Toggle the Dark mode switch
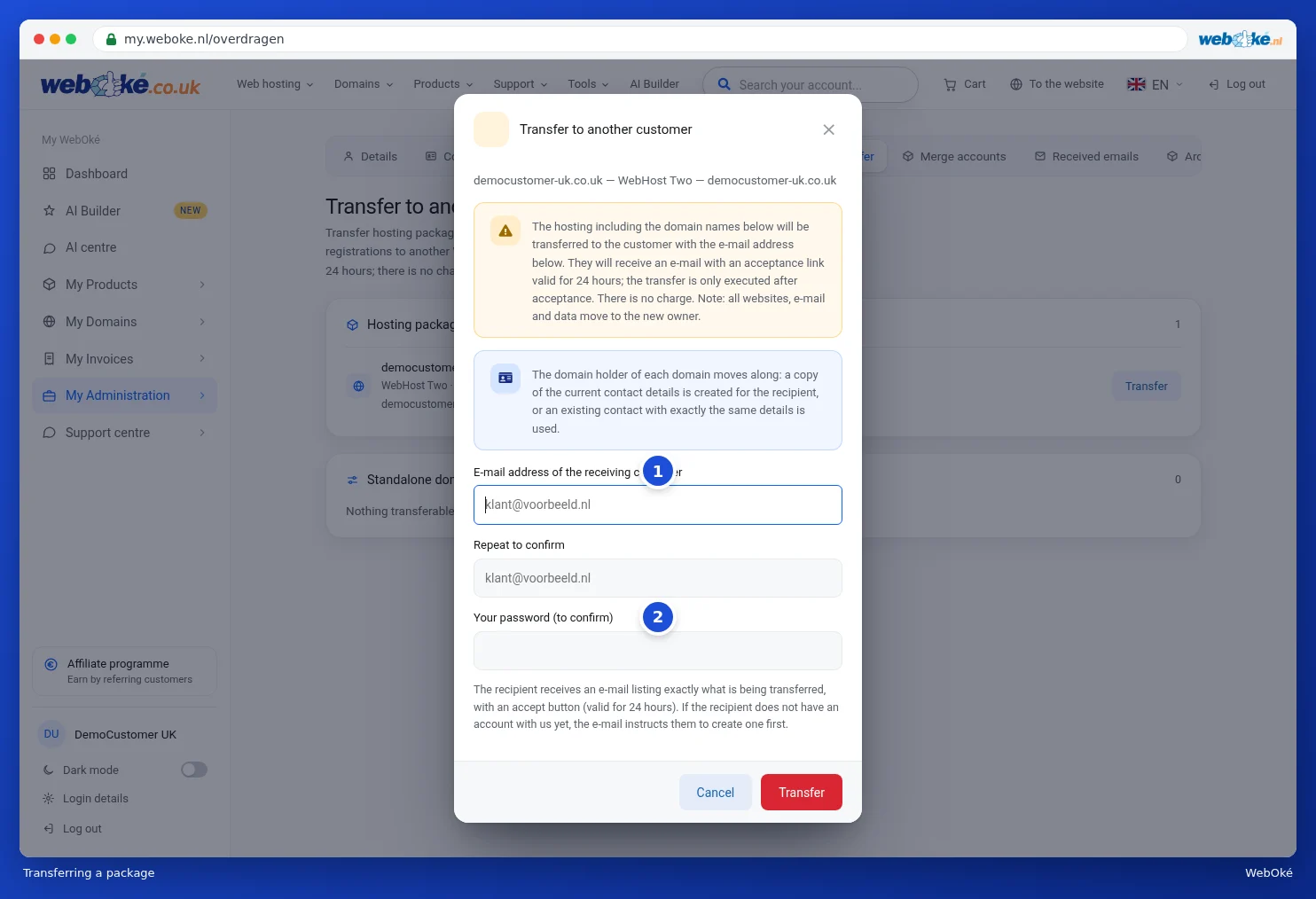This screenshot has width=1316, height=899. [194, 770]
